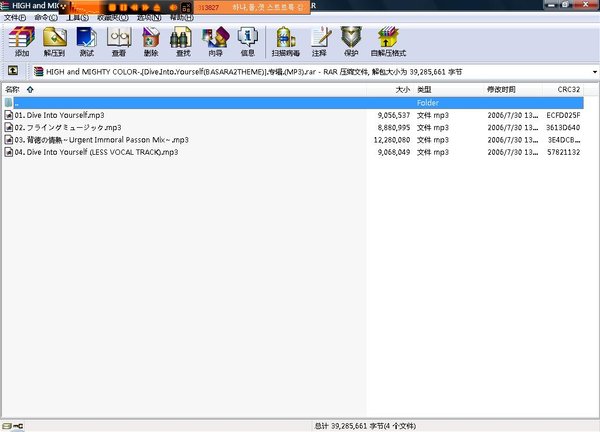Click the mini player mode-switch button
600x432 pixels.
point(186,7)
